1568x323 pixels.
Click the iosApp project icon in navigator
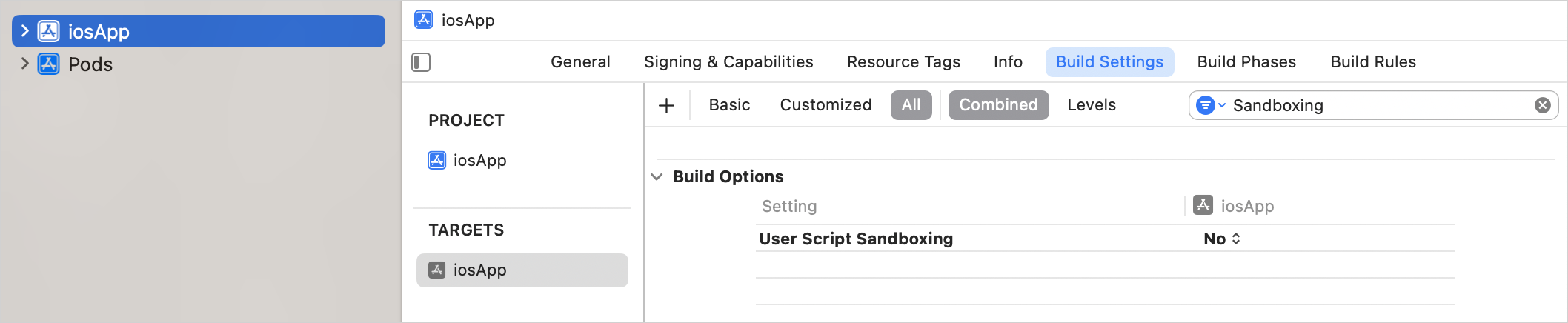pyautogui.click(x=49, y=31)
